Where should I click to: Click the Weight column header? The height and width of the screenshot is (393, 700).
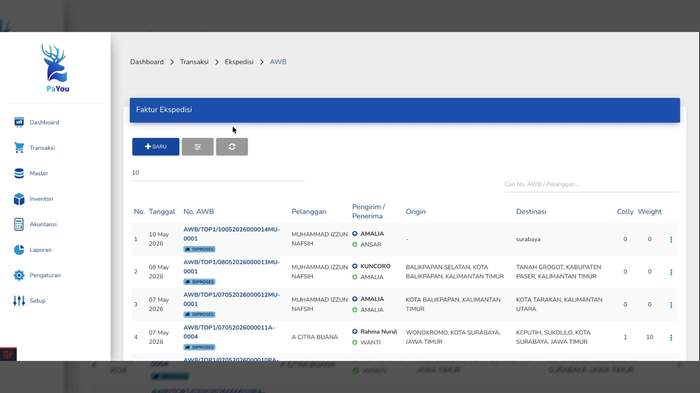(x=650, y=212)
